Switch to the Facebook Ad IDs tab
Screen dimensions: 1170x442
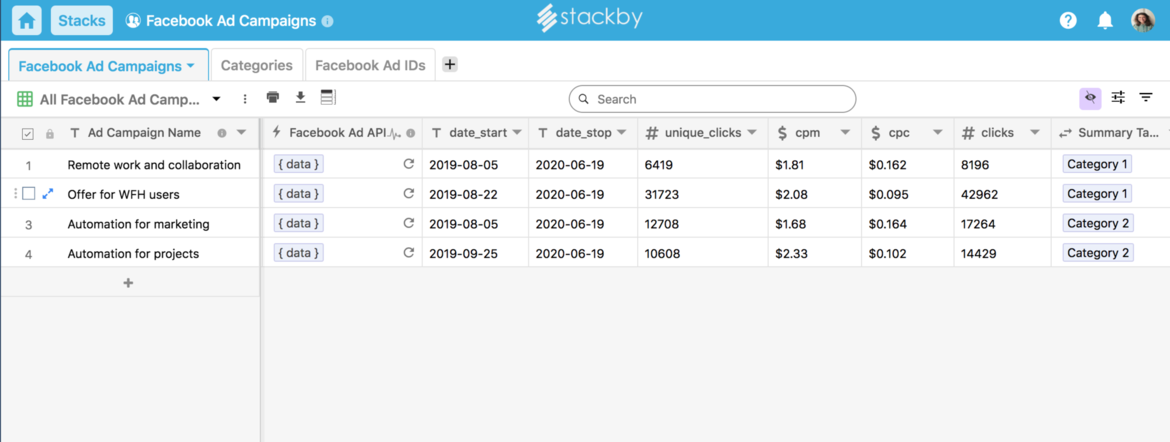coord(370,65)
